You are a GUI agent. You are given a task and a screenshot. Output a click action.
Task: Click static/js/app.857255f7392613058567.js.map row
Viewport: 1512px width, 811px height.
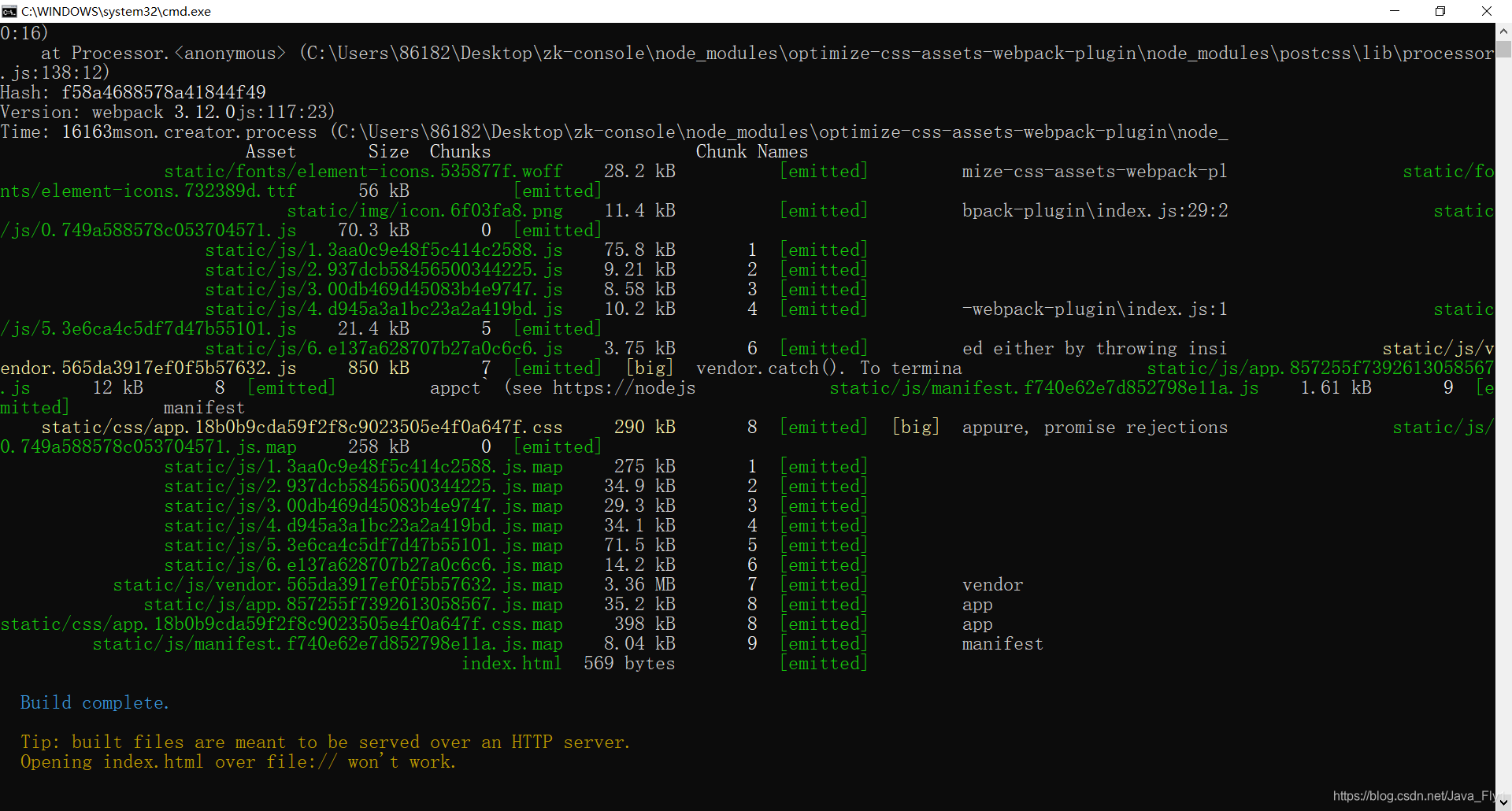coord(568,604)
